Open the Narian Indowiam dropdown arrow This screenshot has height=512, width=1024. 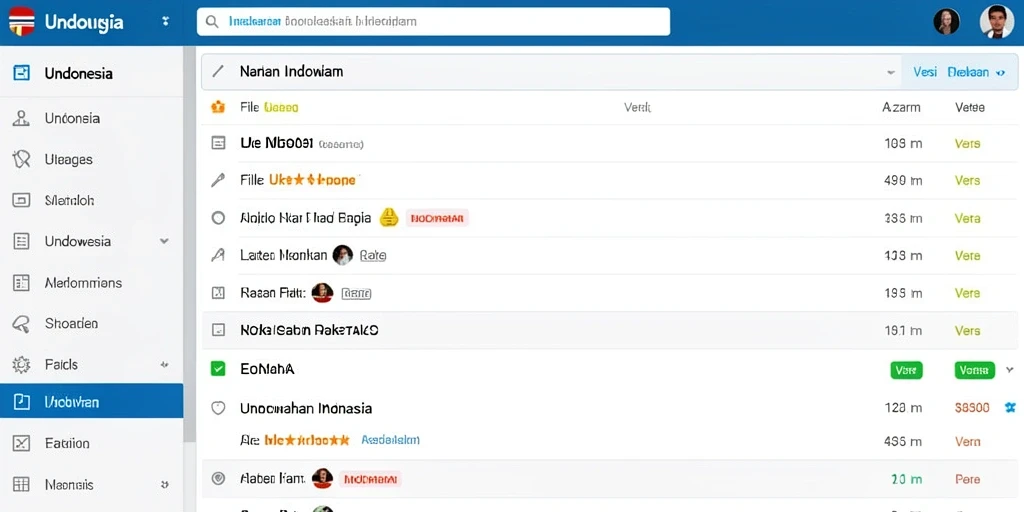pos(891,72)
